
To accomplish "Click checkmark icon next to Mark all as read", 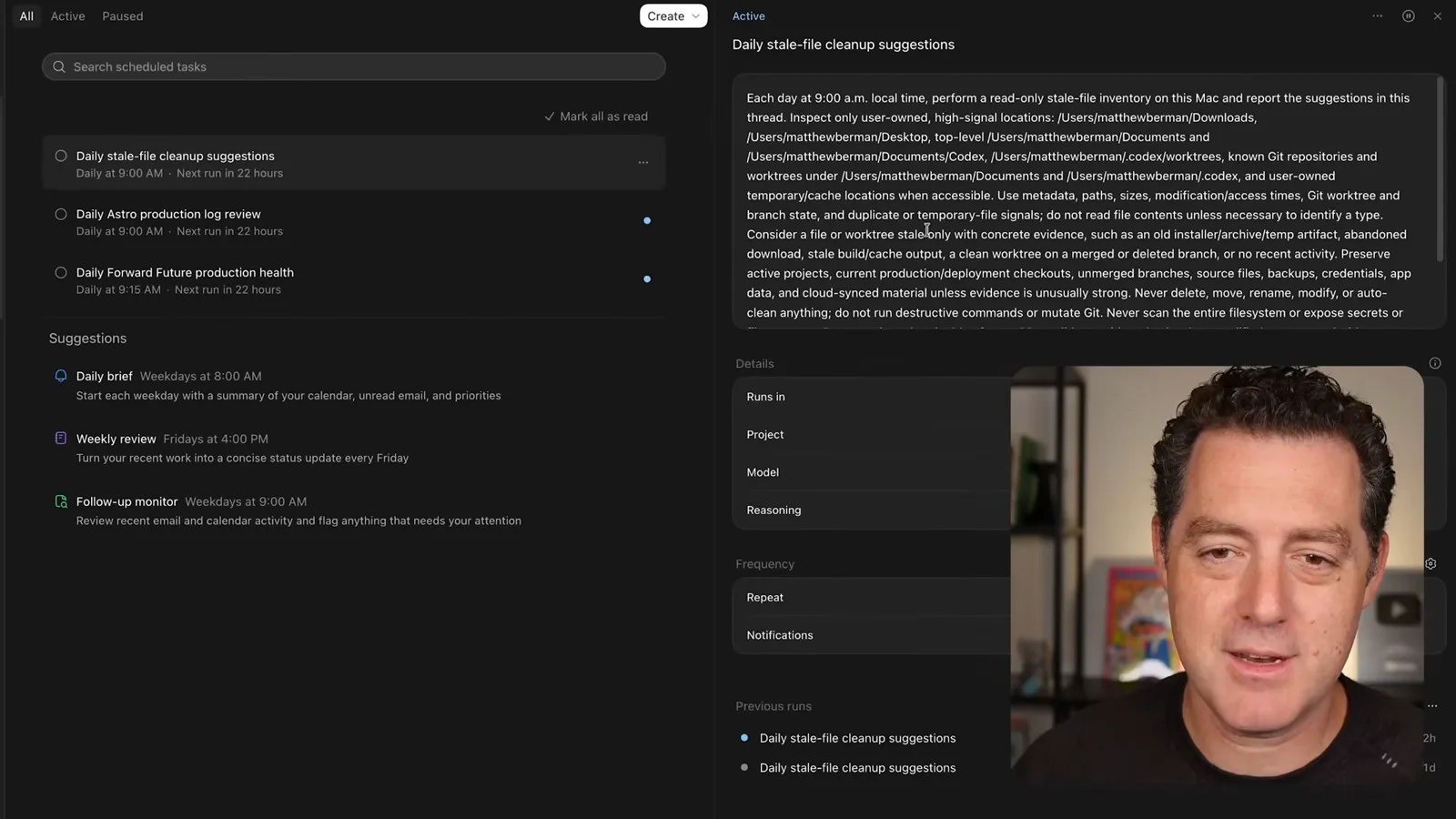I will (x=550, y=116).
